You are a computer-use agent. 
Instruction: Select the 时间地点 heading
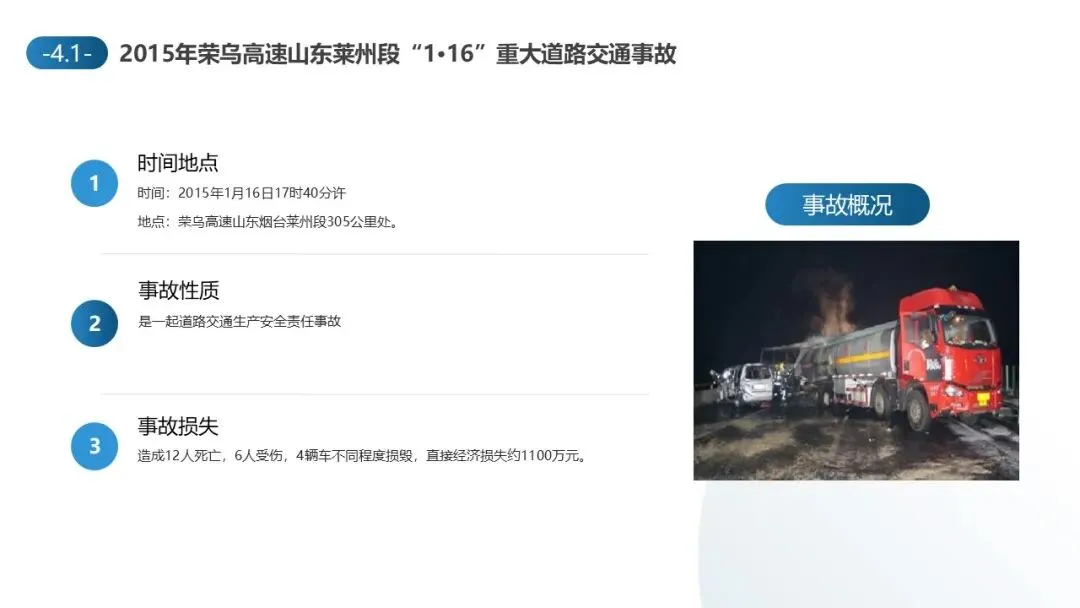click(178, 163)
